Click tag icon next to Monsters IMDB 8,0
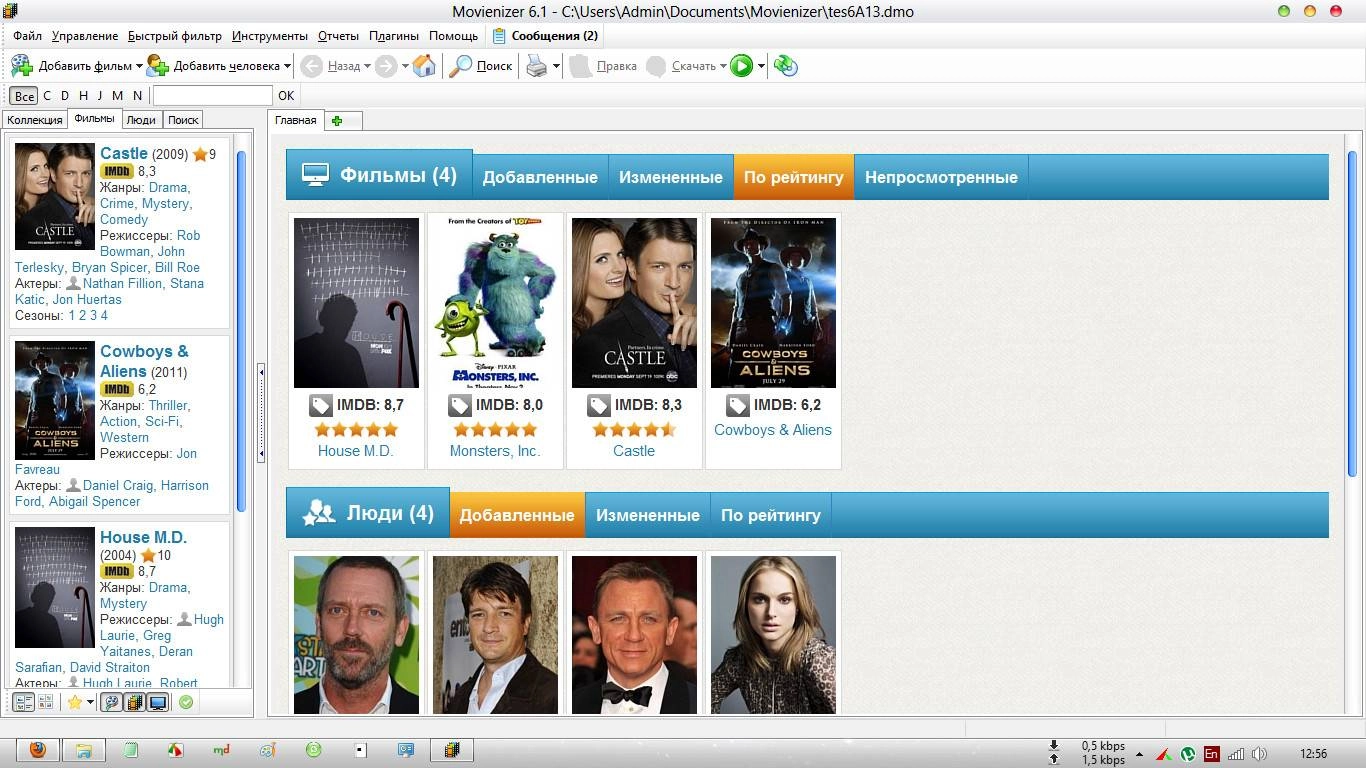This screenshot has height=768, width=1366. pos(459,405)
